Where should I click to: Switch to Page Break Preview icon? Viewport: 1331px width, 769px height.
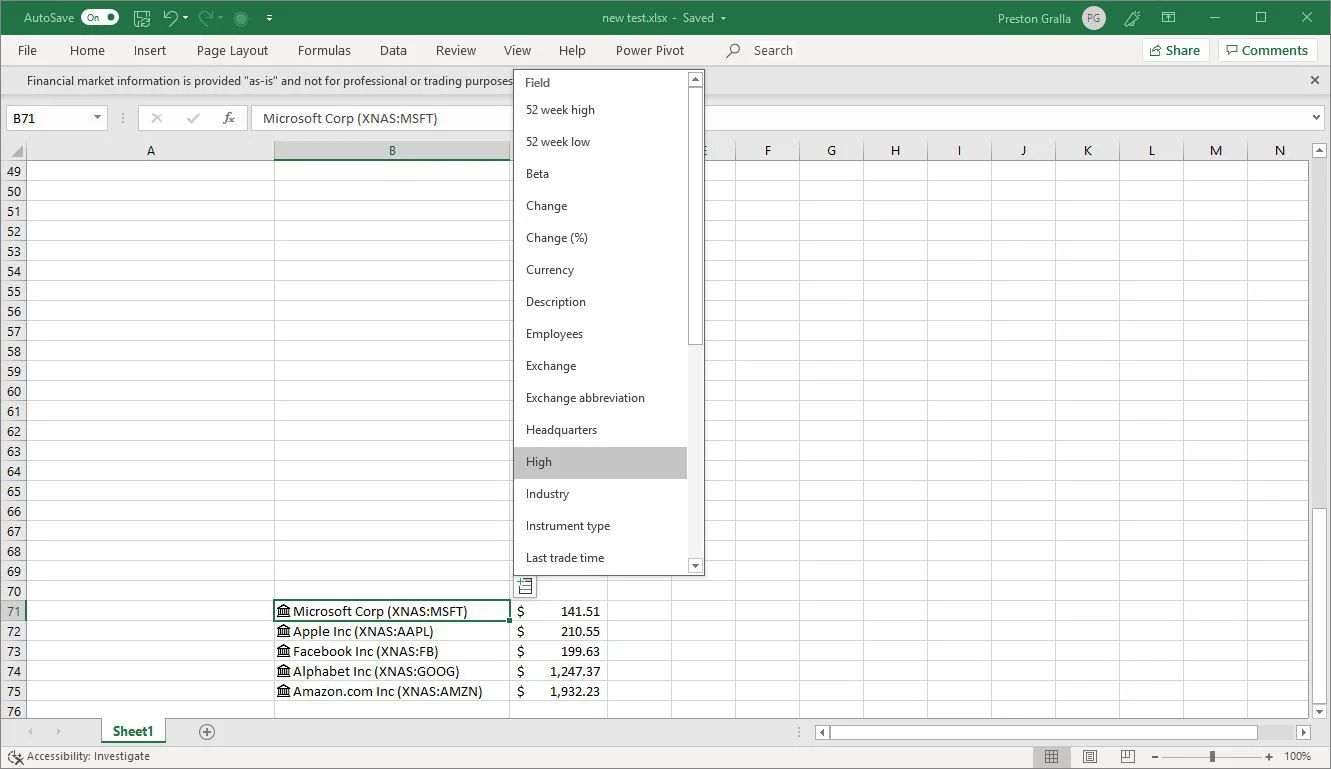[x=1127, y=757]
